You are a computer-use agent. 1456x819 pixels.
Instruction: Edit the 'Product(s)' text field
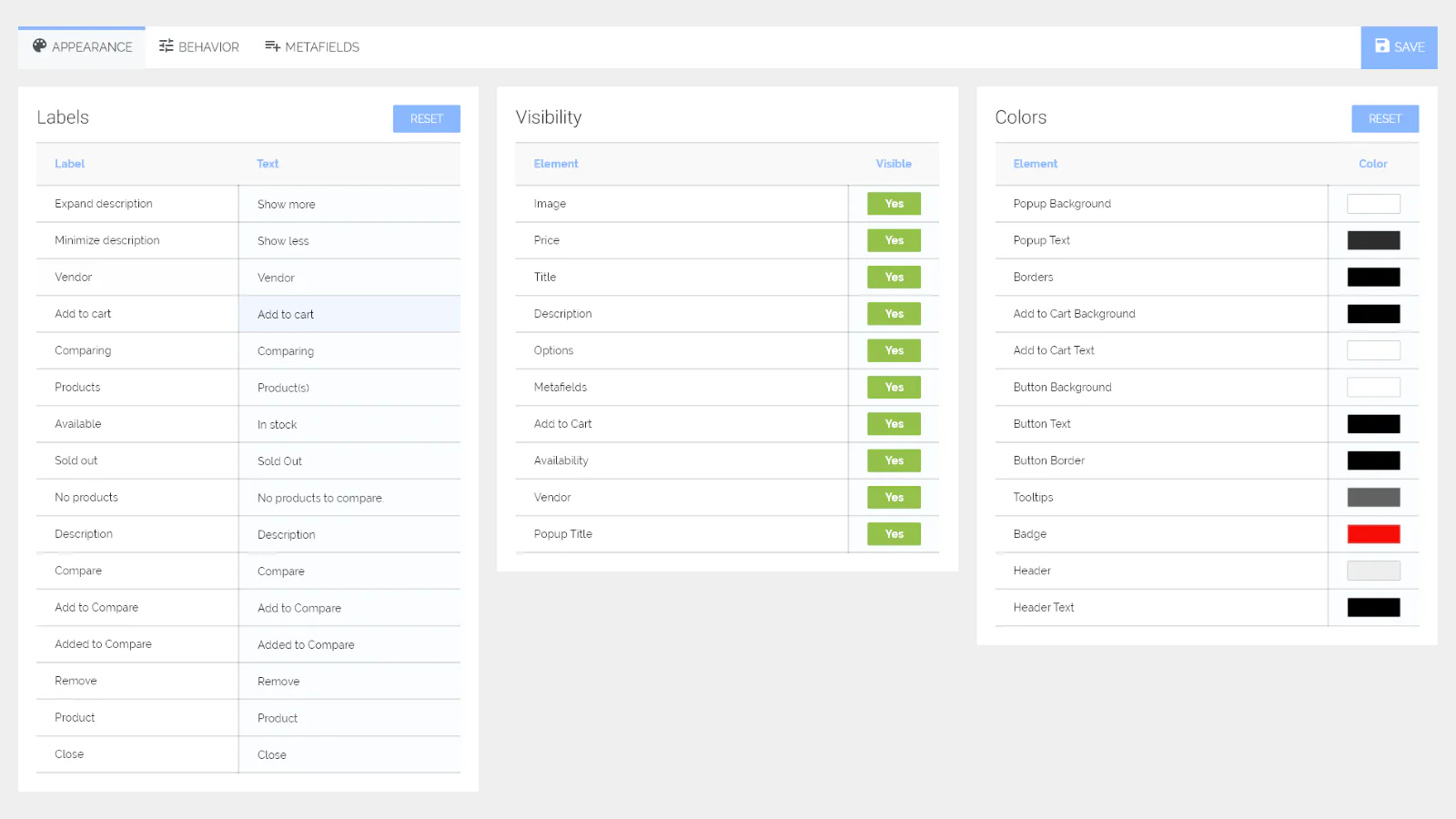[x=349, y=388]
